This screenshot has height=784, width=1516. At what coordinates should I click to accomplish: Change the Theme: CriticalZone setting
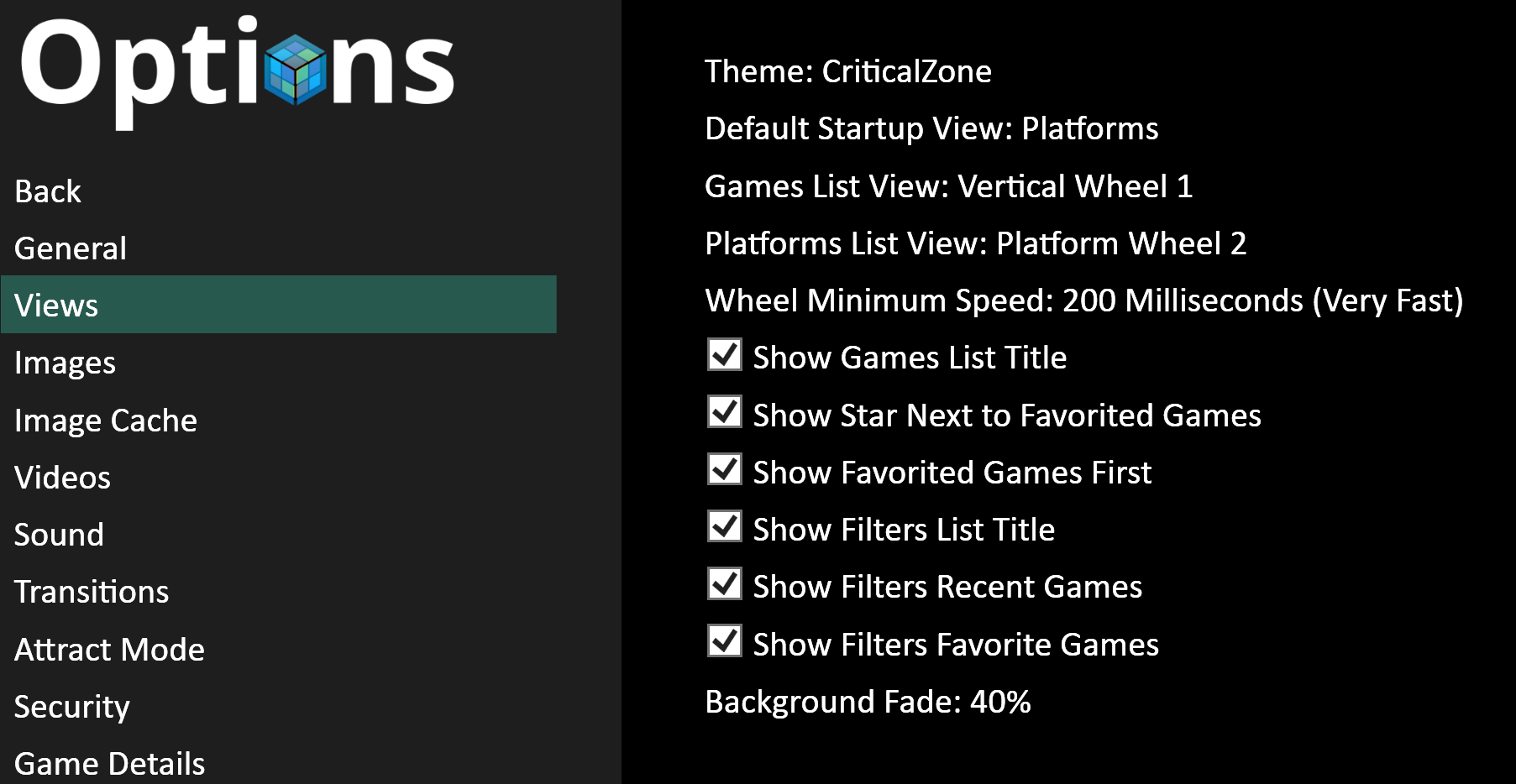point(848,72)
